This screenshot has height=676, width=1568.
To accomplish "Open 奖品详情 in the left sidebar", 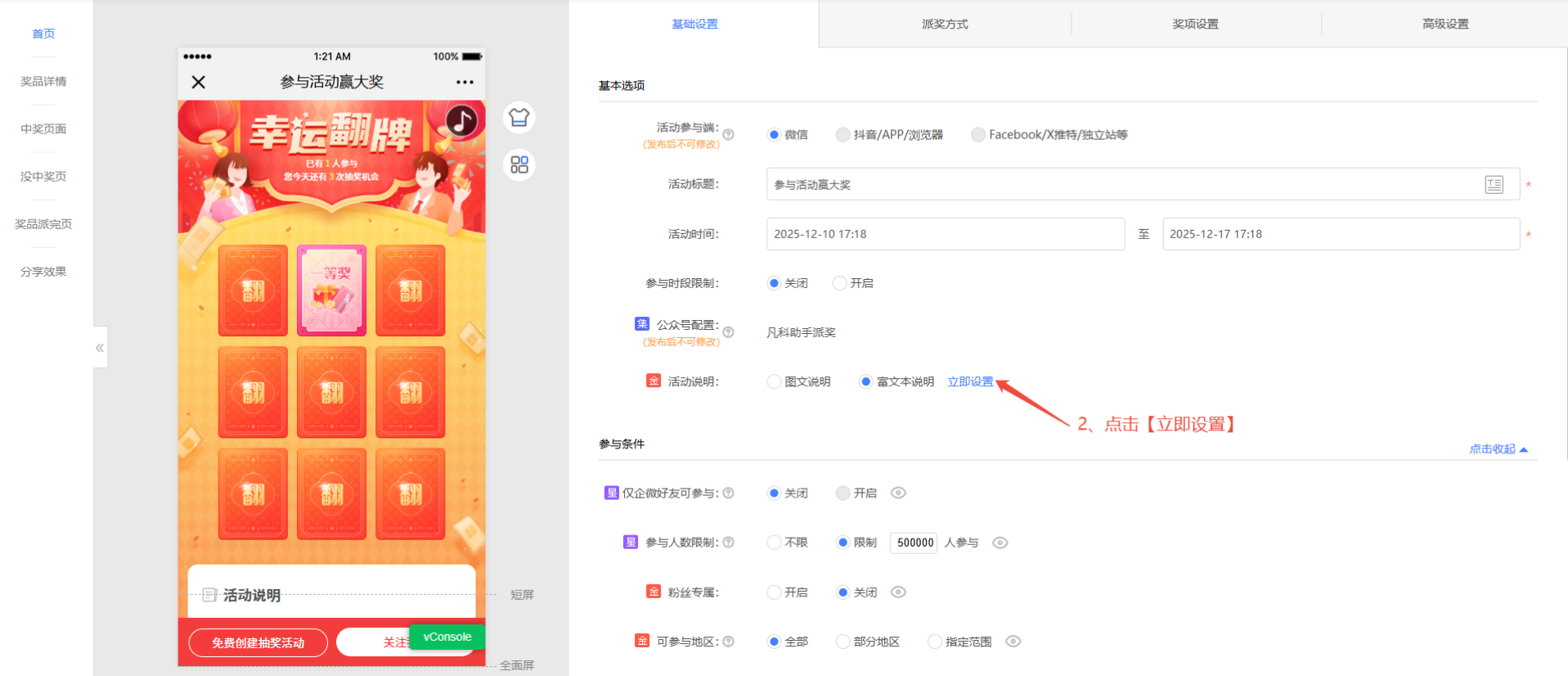I will click(43, 81).
